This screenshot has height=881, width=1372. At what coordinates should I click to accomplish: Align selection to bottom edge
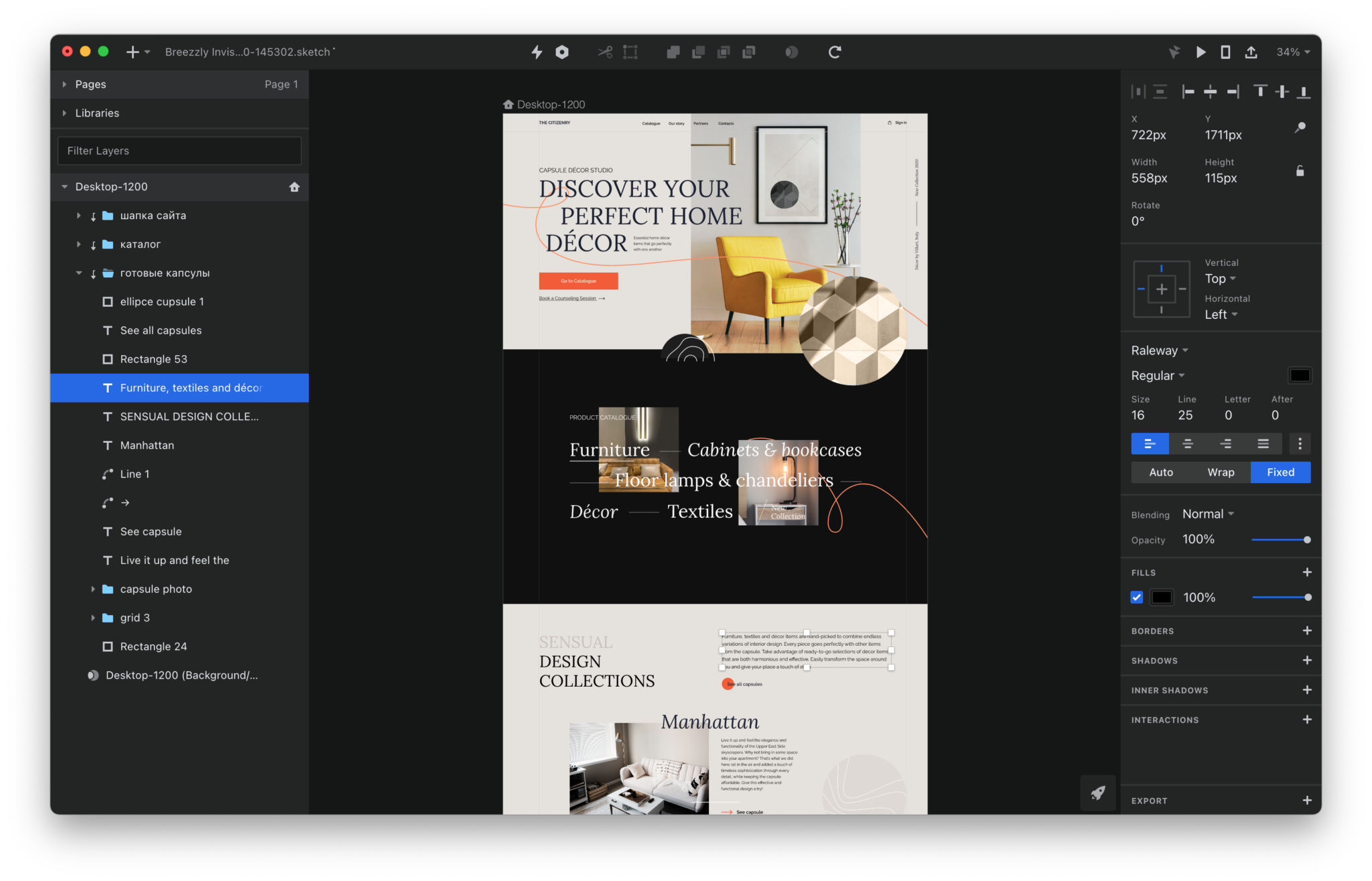1304,92
